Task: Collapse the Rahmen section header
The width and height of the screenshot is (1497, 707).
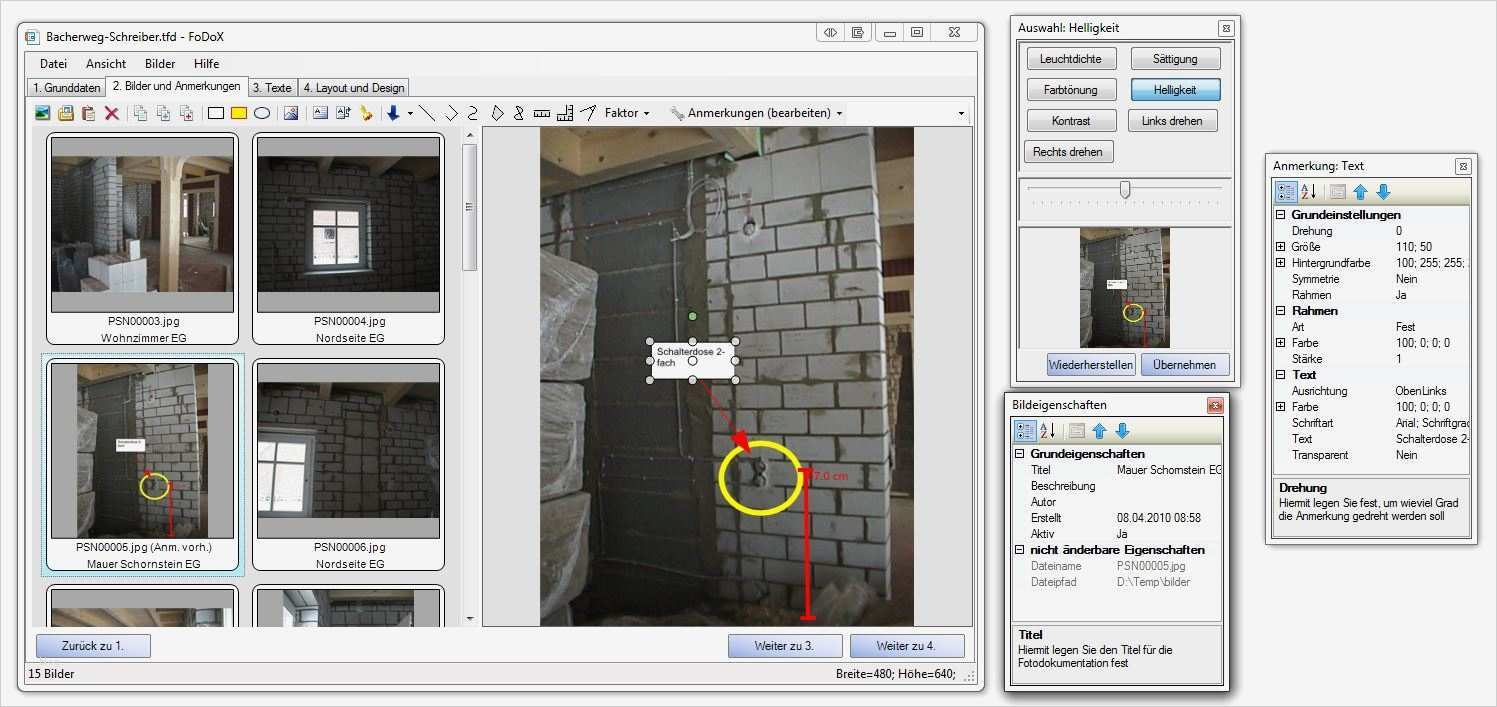Action: pyautogui.click(x=1281, y=311)
